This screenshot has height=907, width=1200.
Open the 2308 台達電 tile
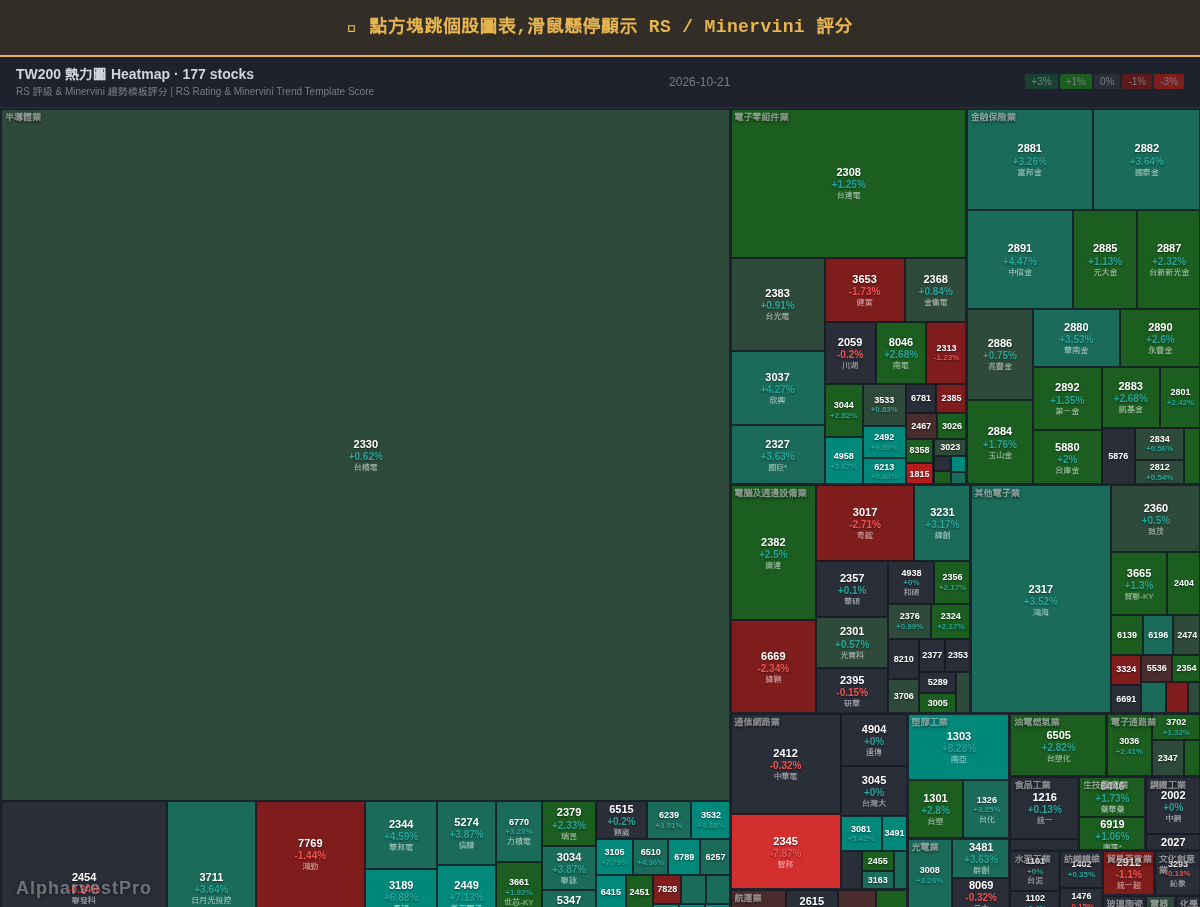point(848,184)
